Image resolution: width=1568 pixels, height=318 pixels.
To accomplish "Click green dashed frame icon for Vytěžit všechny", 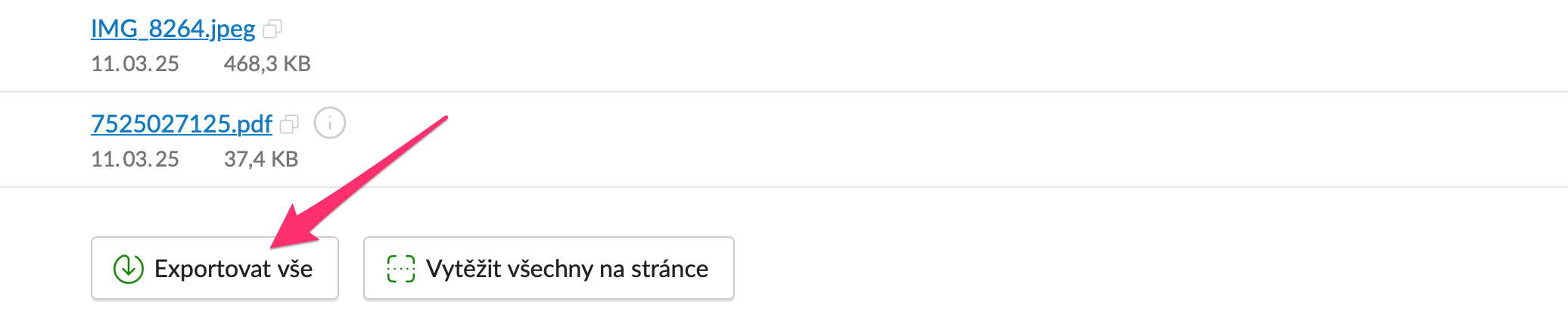I will tap(401, 269).
